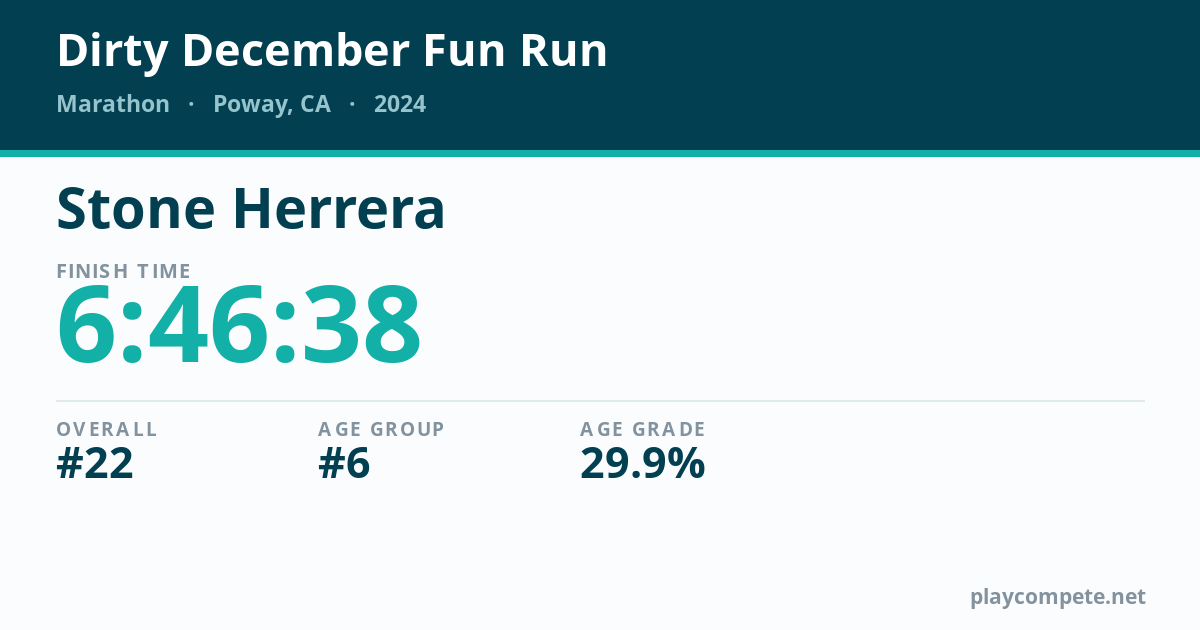This screenshot has width=1200, height=630.
Task: Click the OVERALL heading
Action: point(107,429)
